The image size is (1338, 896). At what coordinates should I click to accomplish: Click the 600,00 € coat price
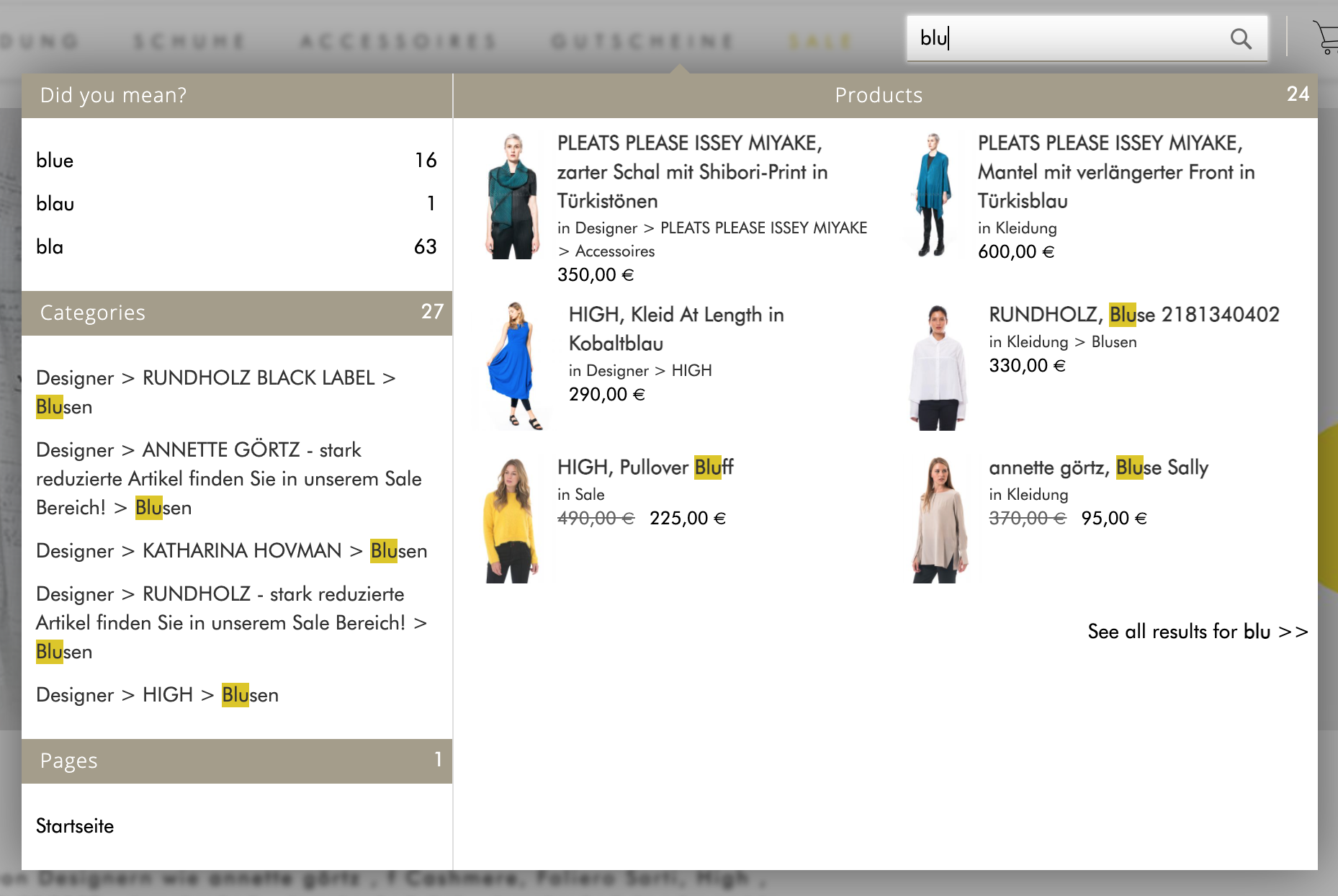(1016, 251)
